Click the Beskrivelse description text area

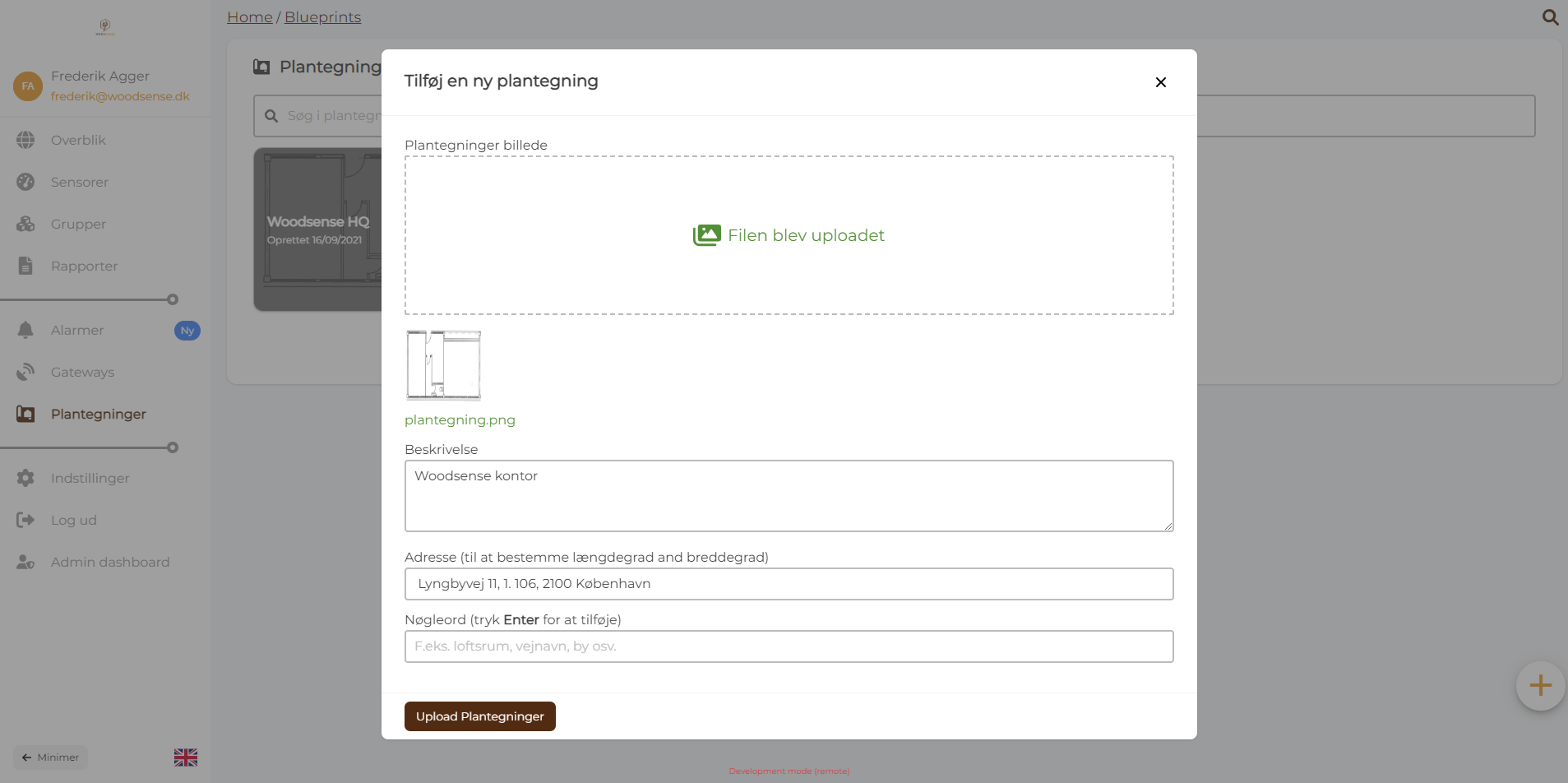click(x=789, y=496)
